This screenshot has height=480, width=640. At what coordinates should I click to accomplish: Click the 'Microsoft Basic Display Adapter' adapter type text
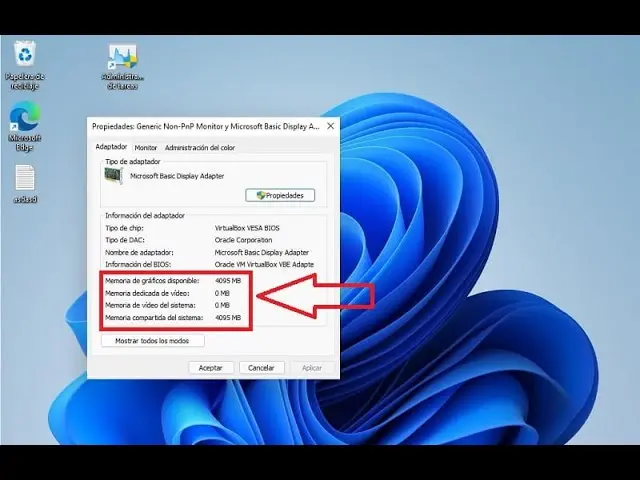[177, 176]
